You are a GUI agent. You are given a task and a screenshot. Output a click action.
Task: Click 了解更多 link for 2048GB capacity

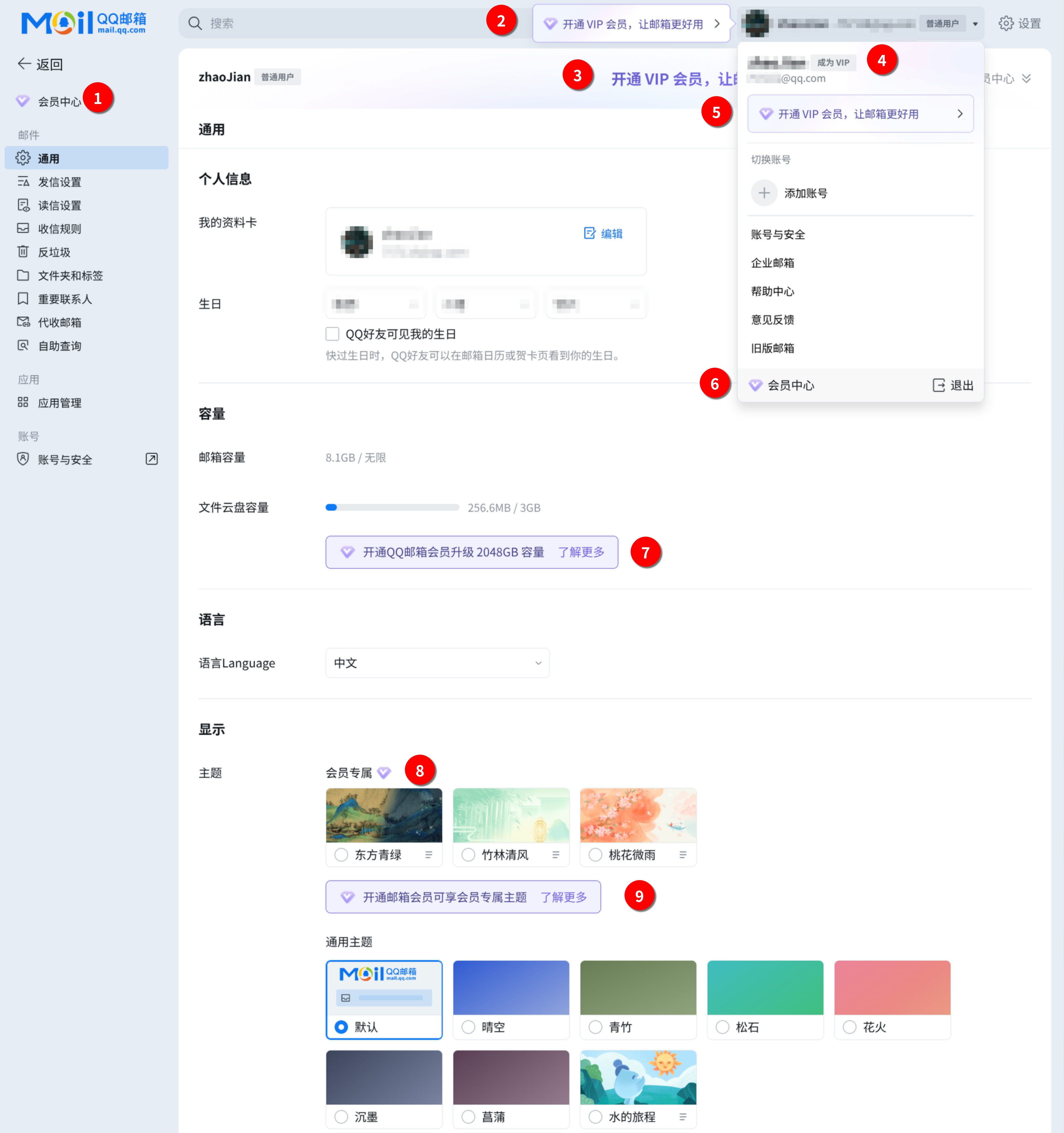(x=581, y=552)
